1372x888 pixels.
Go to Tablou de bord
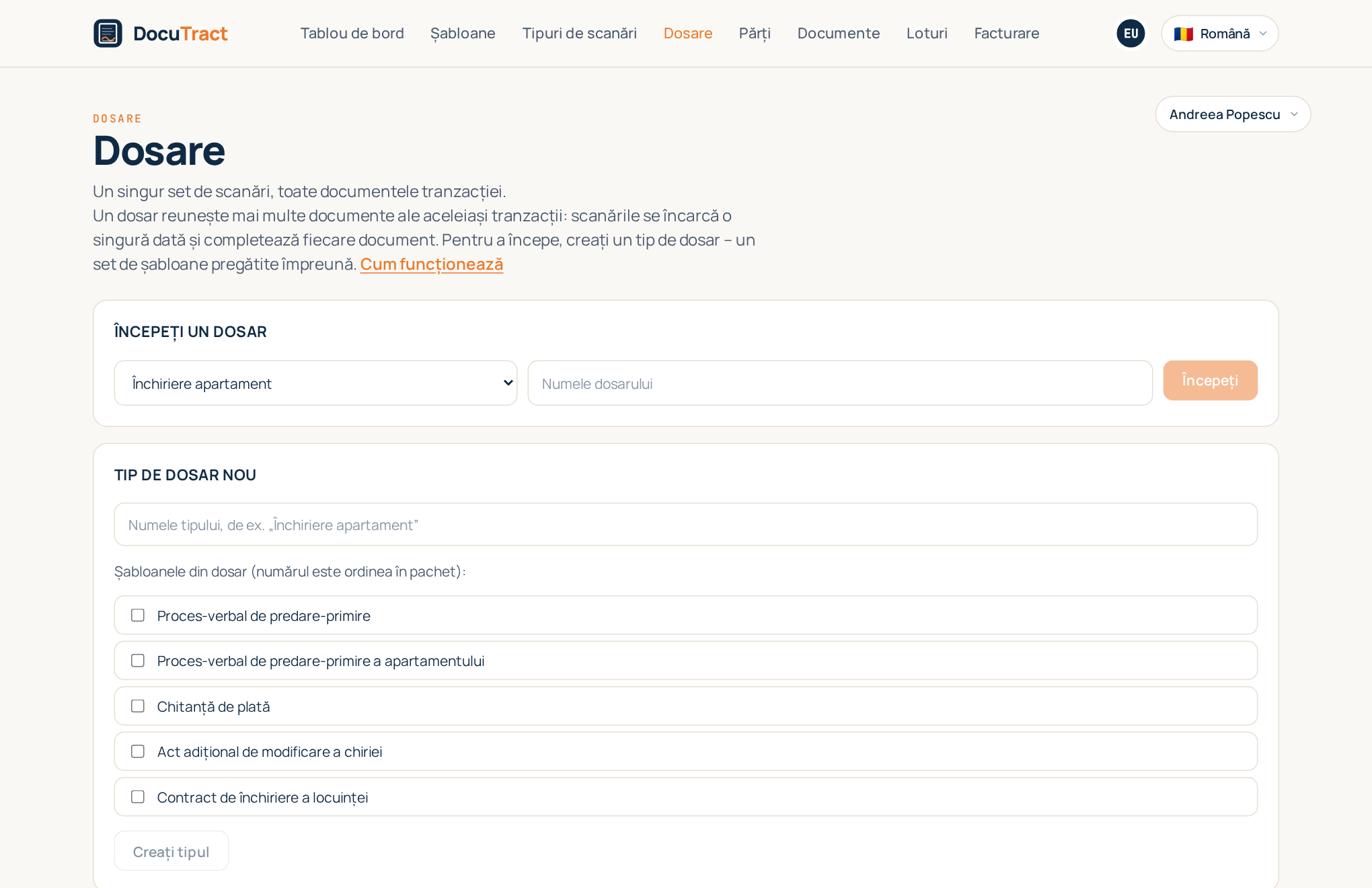tap(352, 33)
